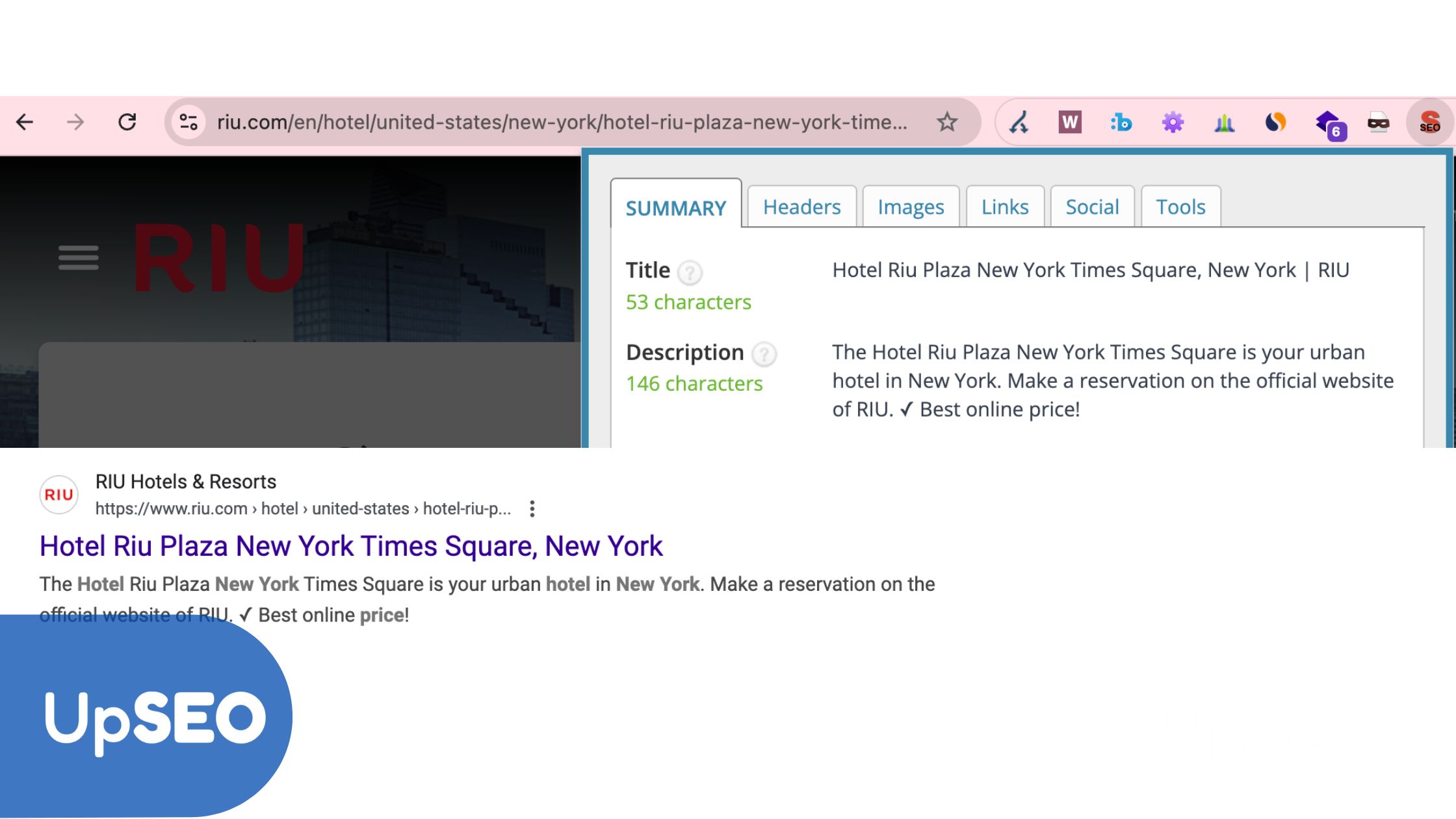This screenshot has width=1456, height=819.
Task: Go back using the browser back arrow
Action: pyautogui.click(x=25, y=122)
